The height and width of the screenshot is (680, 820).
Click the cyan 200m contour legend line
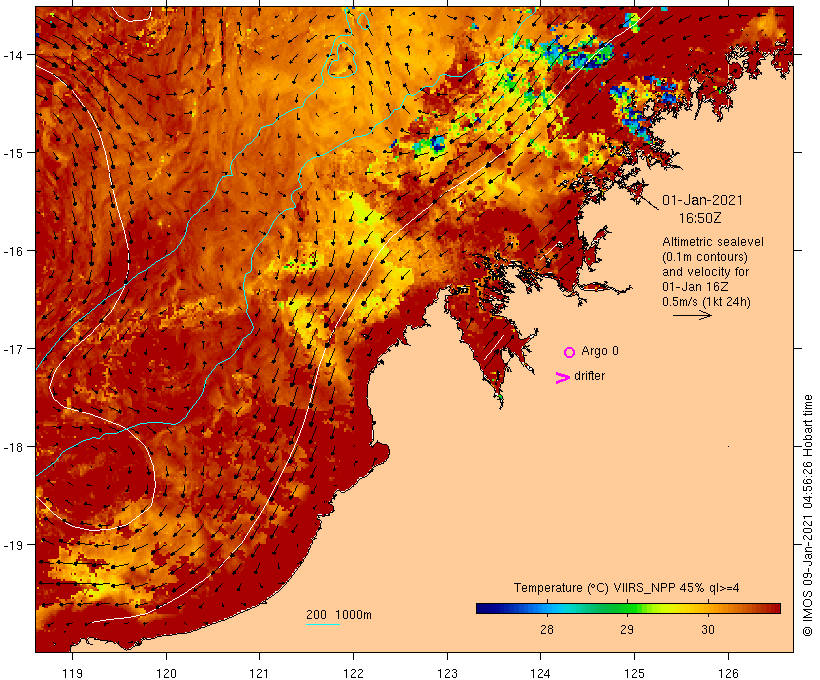coord(323,624)
